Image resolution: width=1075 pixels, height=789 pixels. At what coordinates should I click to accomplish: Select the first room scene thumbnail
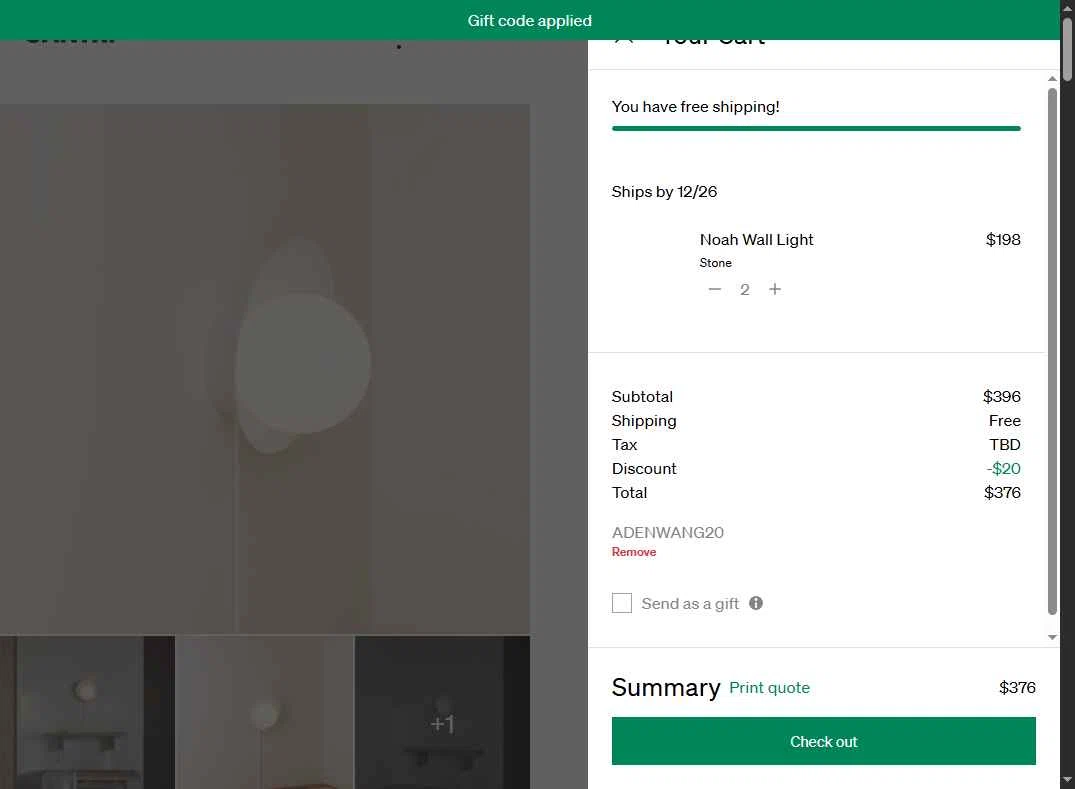87,712
